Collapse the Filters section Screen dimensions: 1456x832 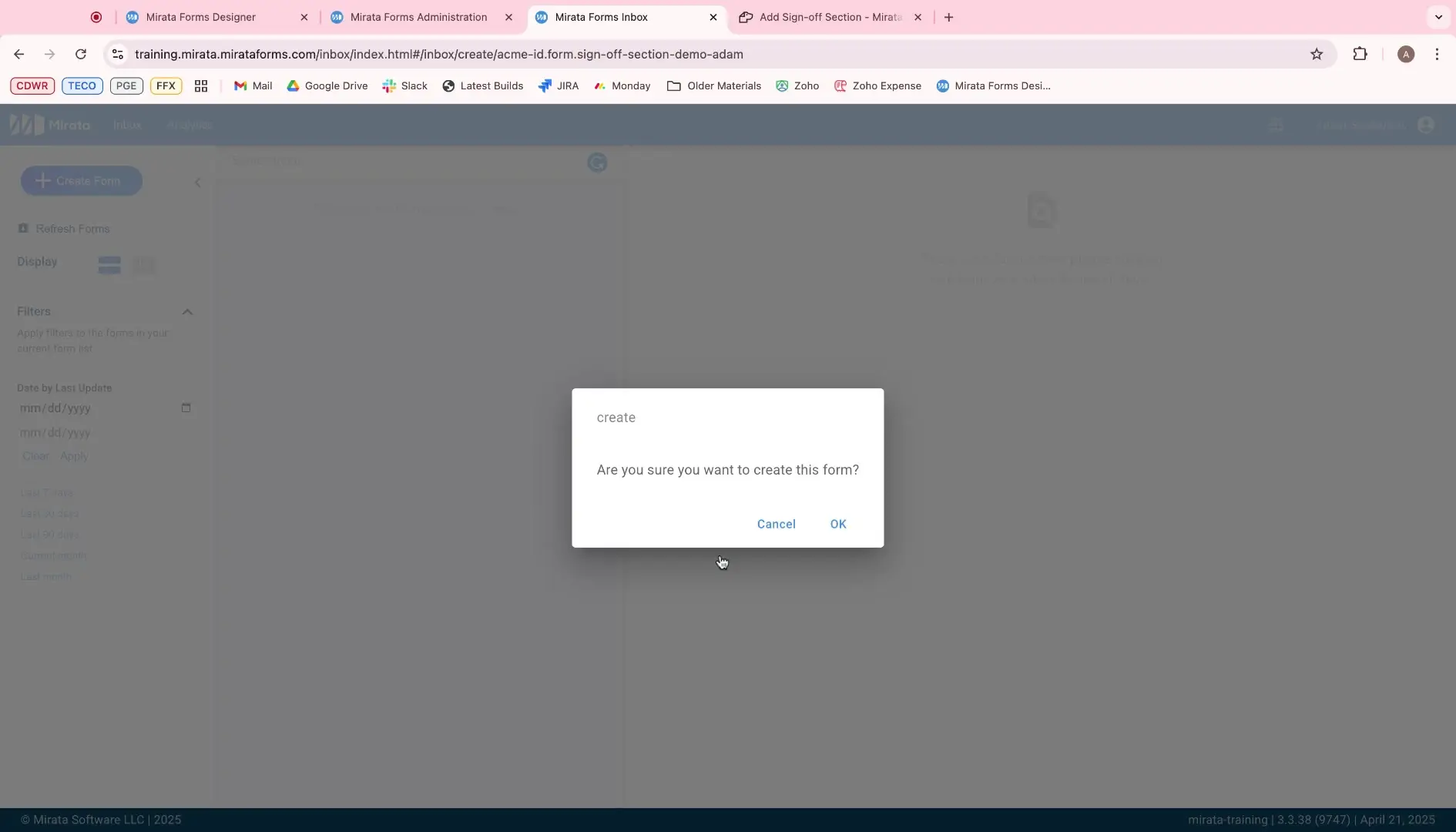pyautogui.click(x=187, y=311)
